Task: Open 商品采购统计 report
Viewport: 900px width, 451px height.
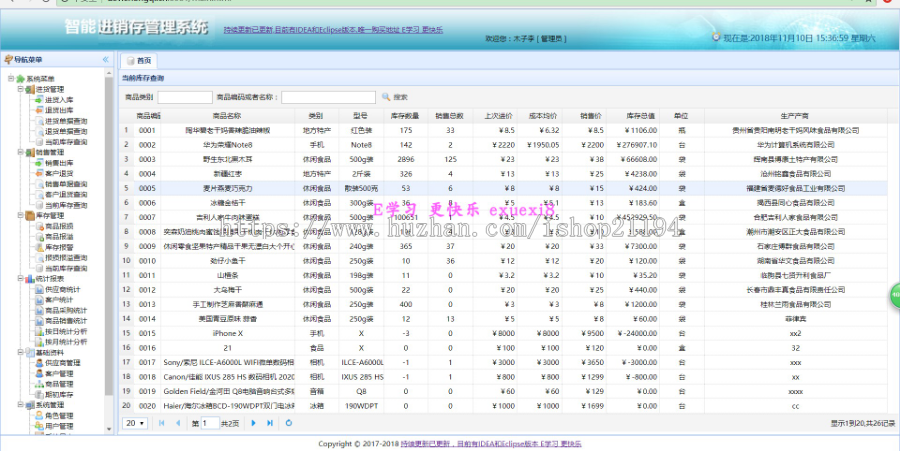Action: click(66, 310)
